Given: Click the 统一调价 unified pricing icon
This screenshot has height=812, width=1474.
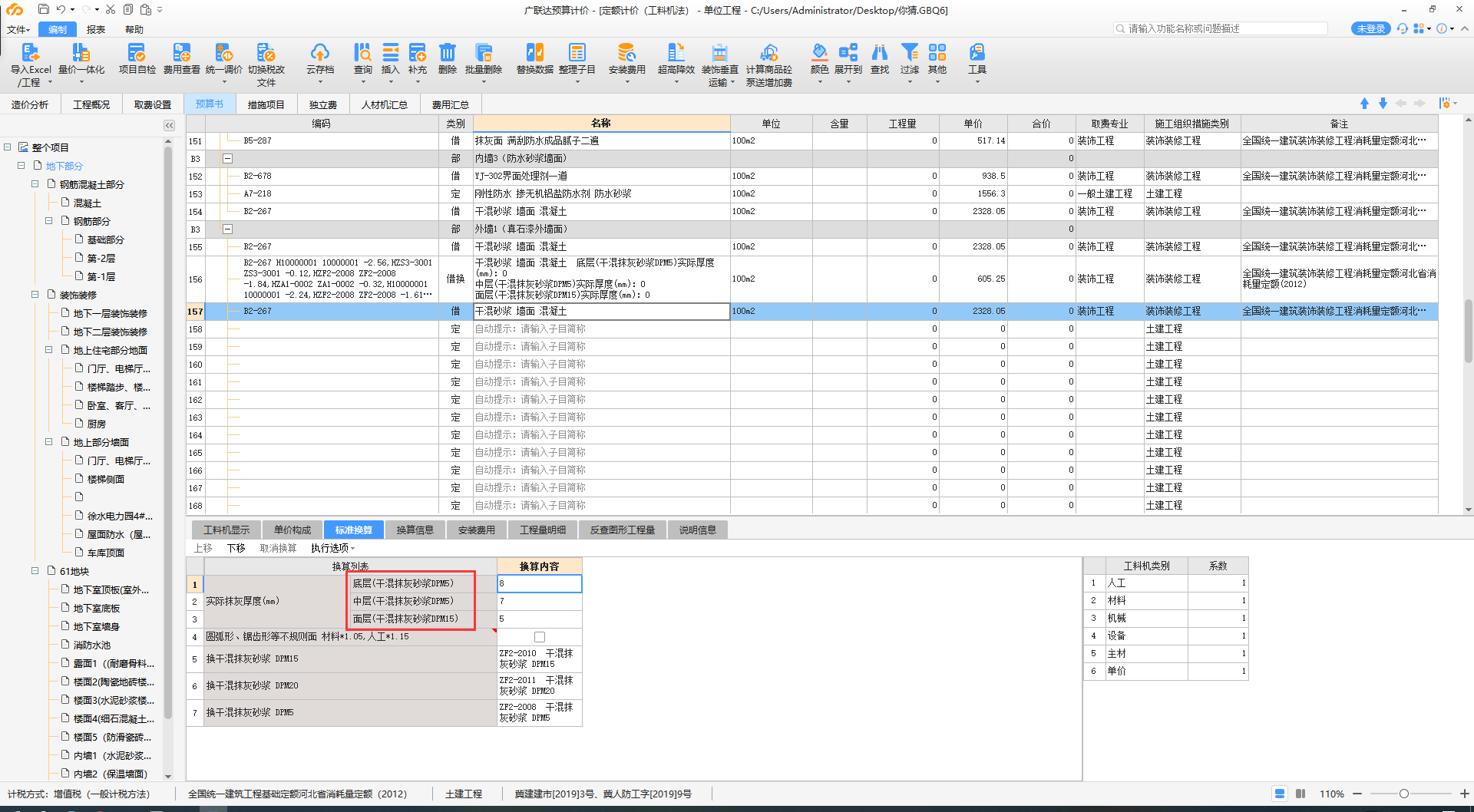Looking at the screenshot, I should pyautogui.click(x=223, y=52).
